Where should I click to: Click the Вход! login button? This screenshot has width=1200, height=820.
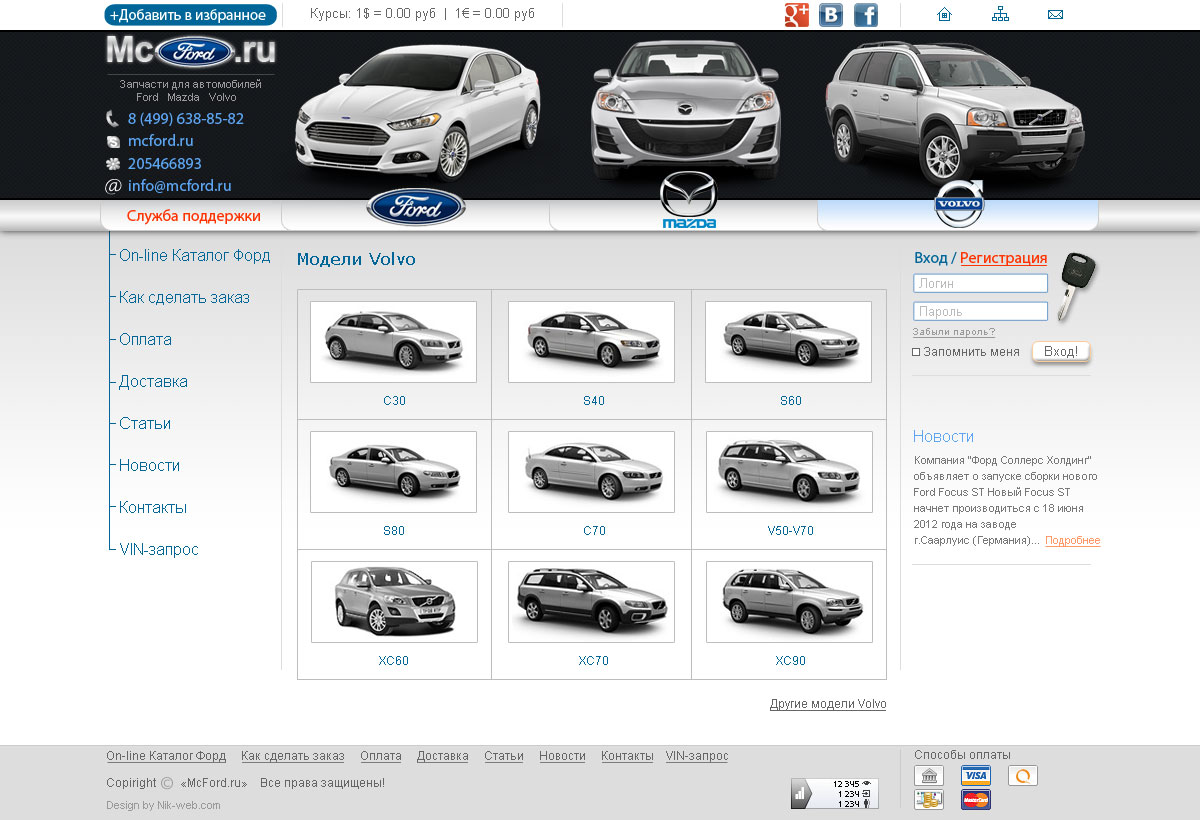coord(1061,352)
